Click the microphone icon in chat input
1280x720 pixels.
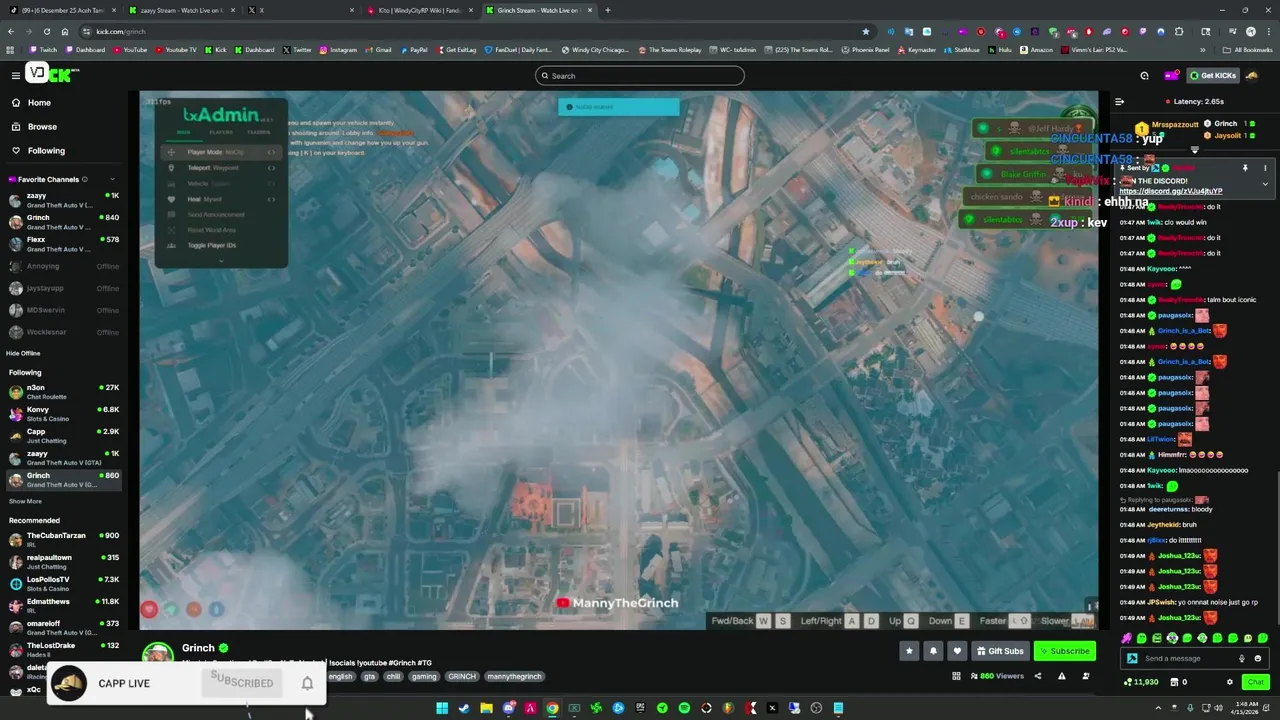point(1242,658)
